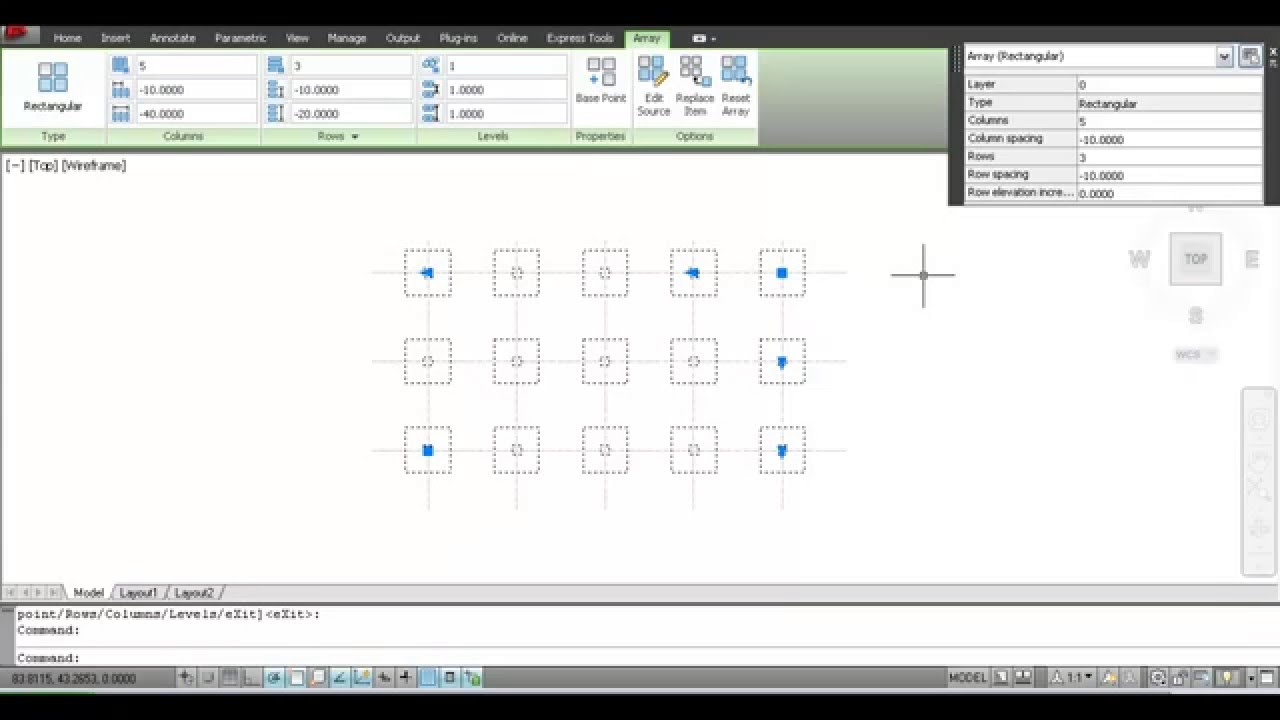Open the 1:1 annotation scale dropdown
The height and width of the screenshot is (720, 1280).
pos(1072,677)
